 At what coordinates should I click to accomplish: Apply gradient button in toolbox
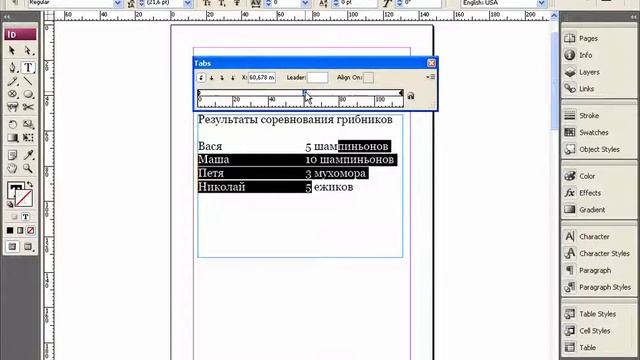[20, 231]
